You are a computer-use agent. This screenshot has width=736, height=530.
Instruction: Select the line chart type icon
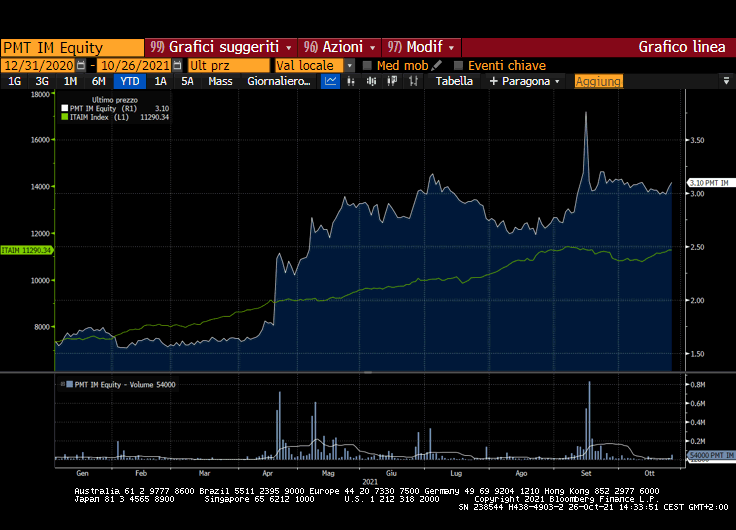(331, 81)
